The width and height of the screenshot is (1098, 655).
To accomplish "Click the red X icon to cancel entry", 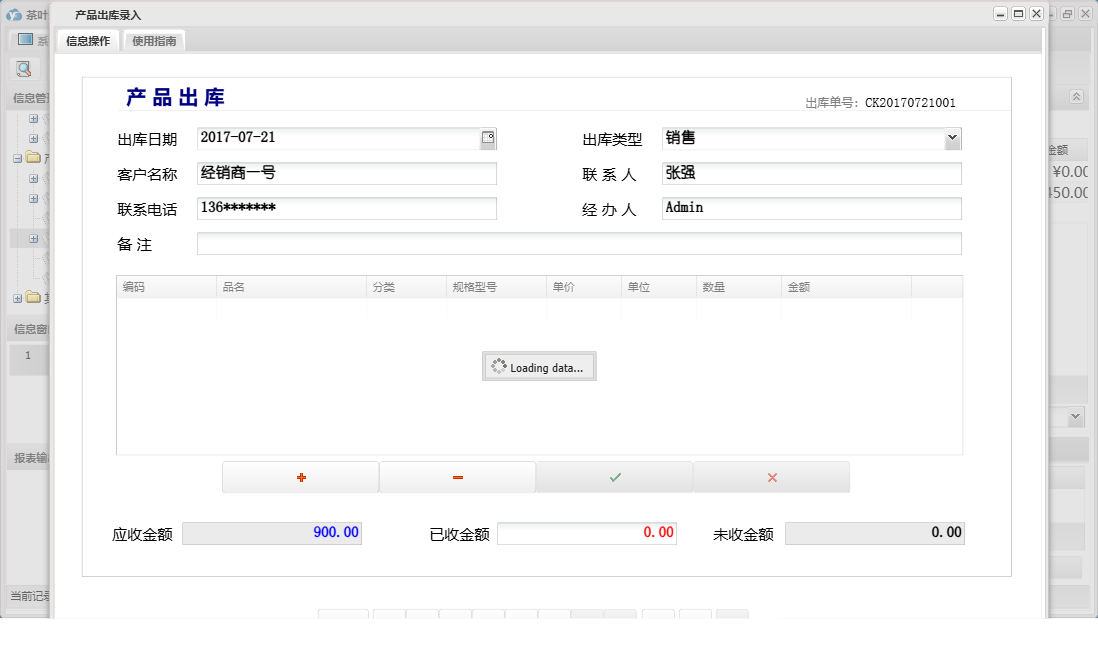I will [771, 477].
